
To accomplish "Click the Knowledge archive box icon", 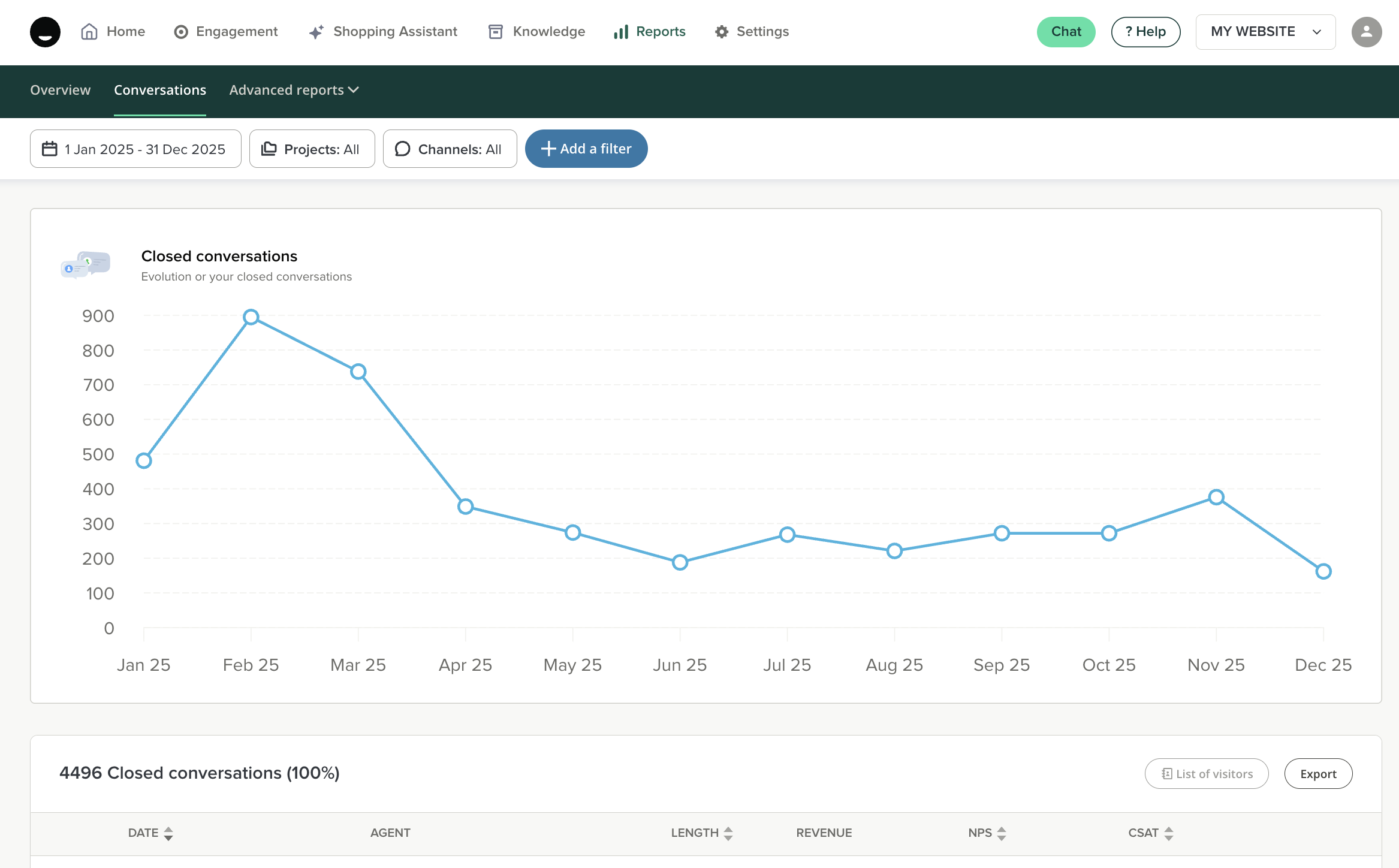I will (x=495, y=32).
